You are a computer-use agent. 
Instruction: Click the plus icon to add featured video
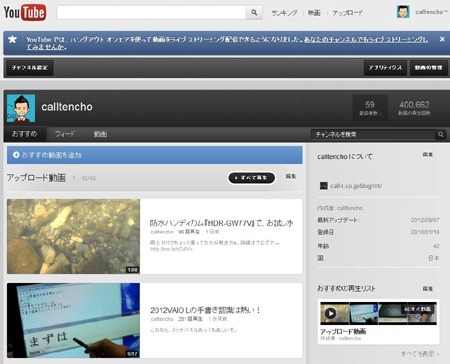16,155
